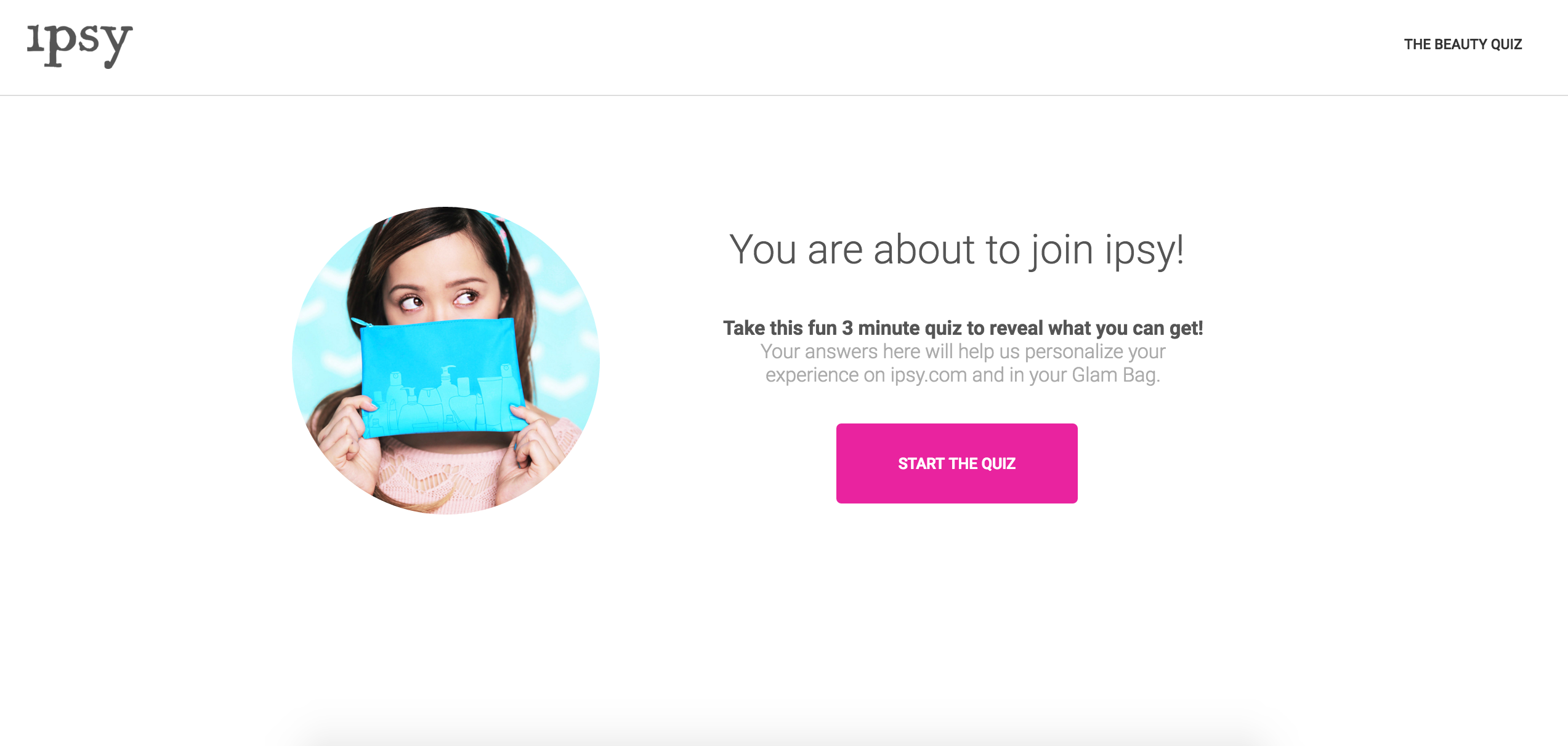The image size is (1568, 746).
Task: Click the 'Your answers here will help us' text
Action: tap(963, 351)
